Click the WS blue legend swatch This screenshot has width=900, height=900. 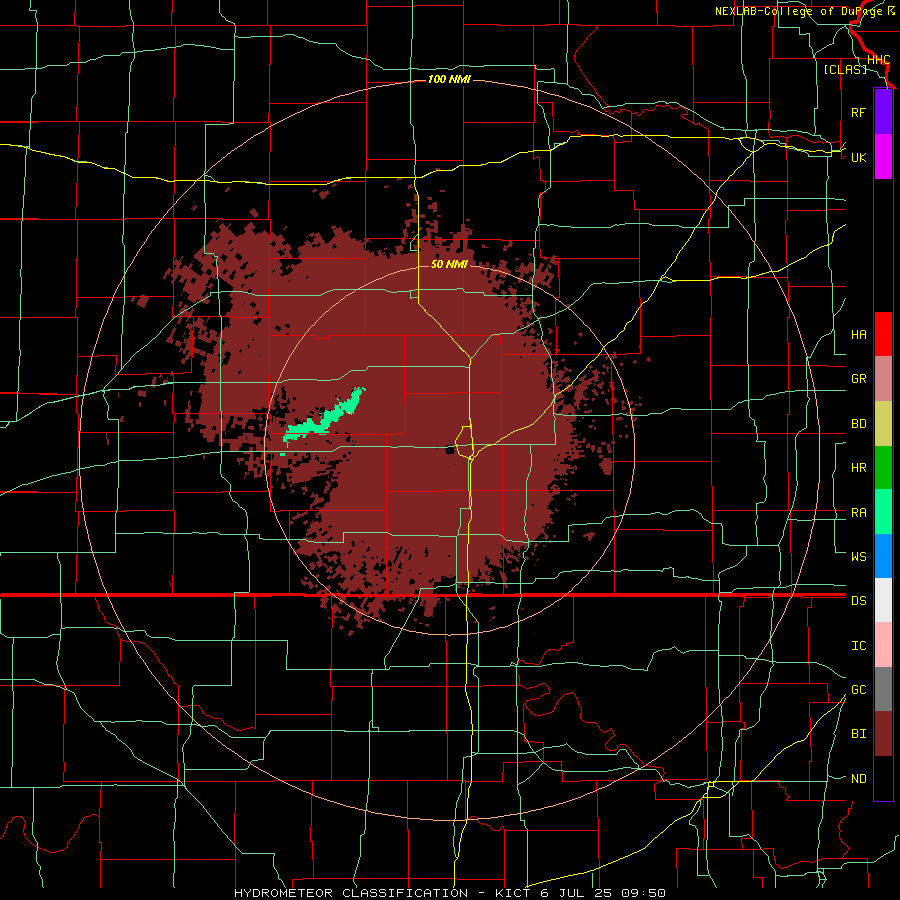click(883, 556)
